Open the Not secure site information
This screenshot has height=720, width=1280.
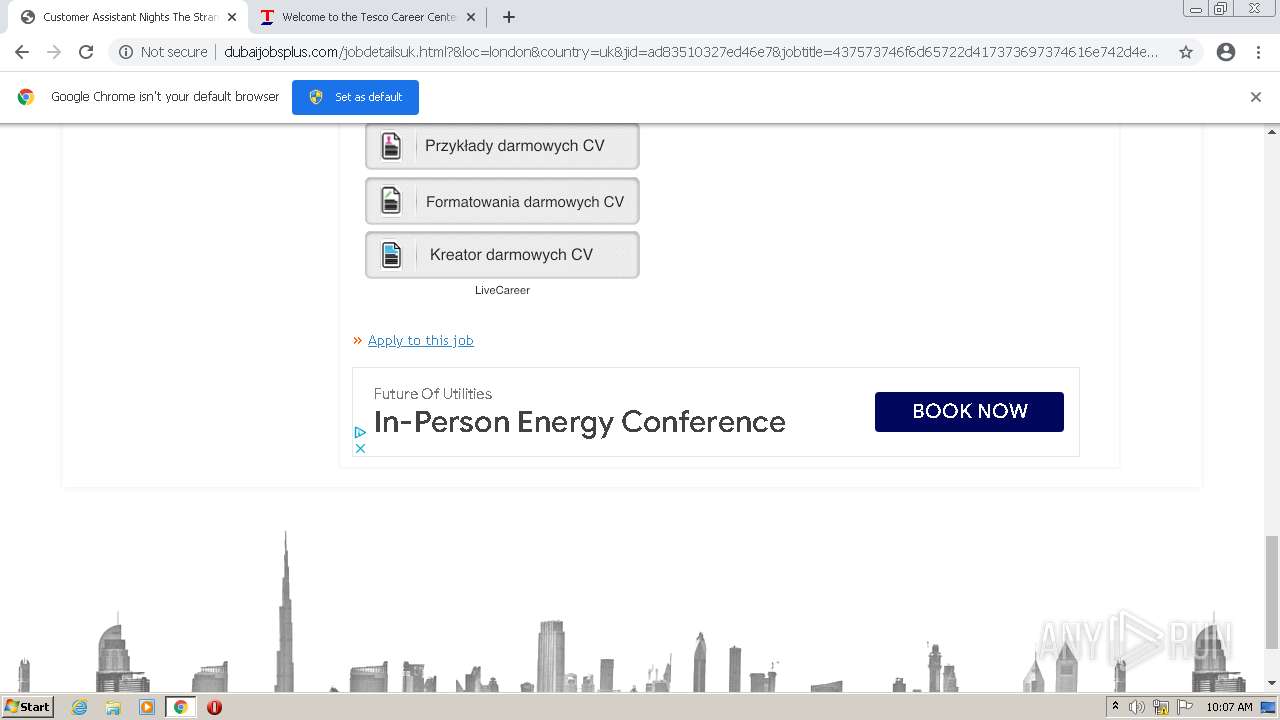(163, 52)
